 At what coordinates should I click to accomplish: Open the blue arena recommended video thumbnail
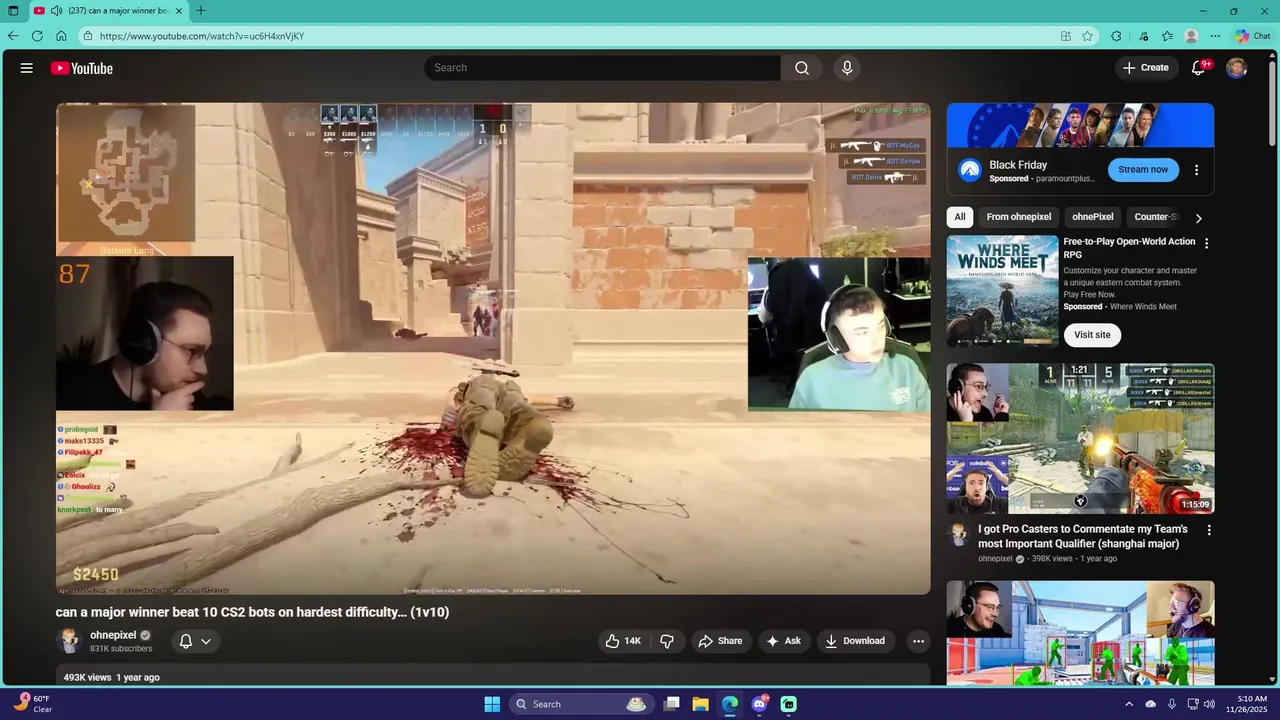(x=1081, y=633)
